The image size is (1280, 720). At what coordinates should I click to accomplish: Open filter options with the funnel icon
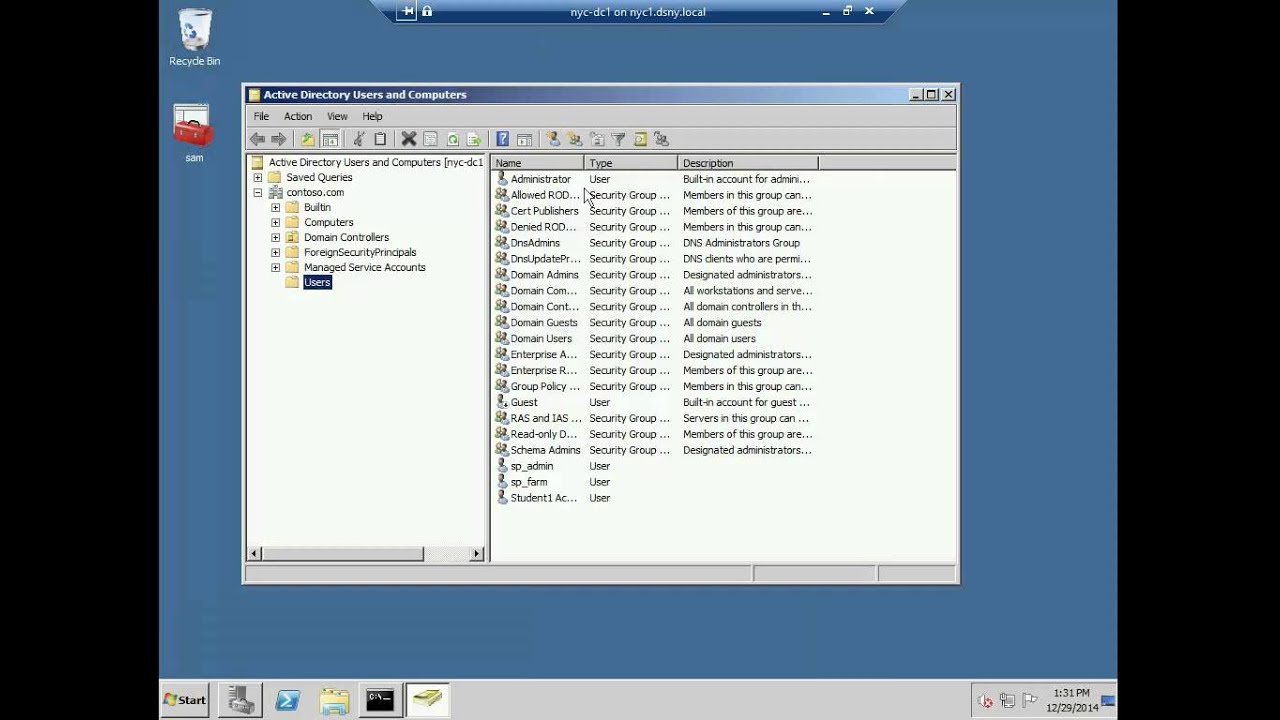click(x=618, y=139)
